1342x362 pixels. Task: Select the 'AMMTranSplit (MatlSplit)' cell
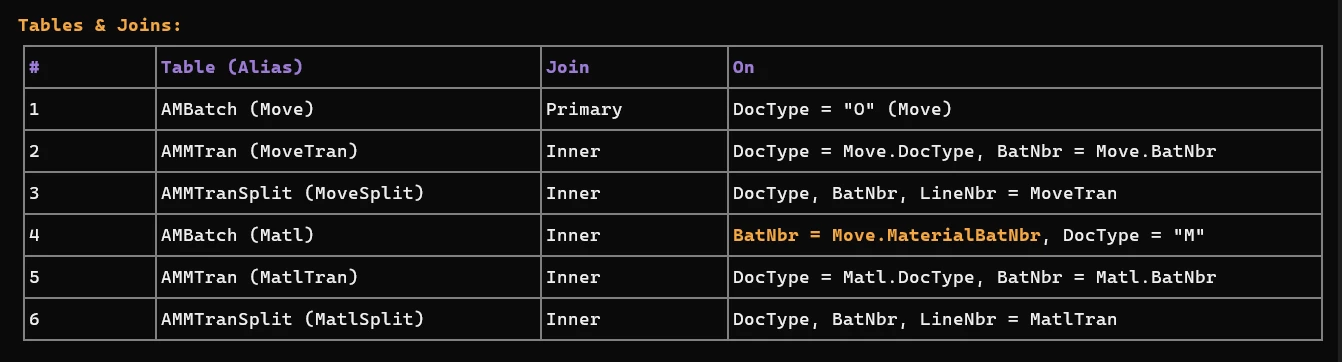coord(348,319)
